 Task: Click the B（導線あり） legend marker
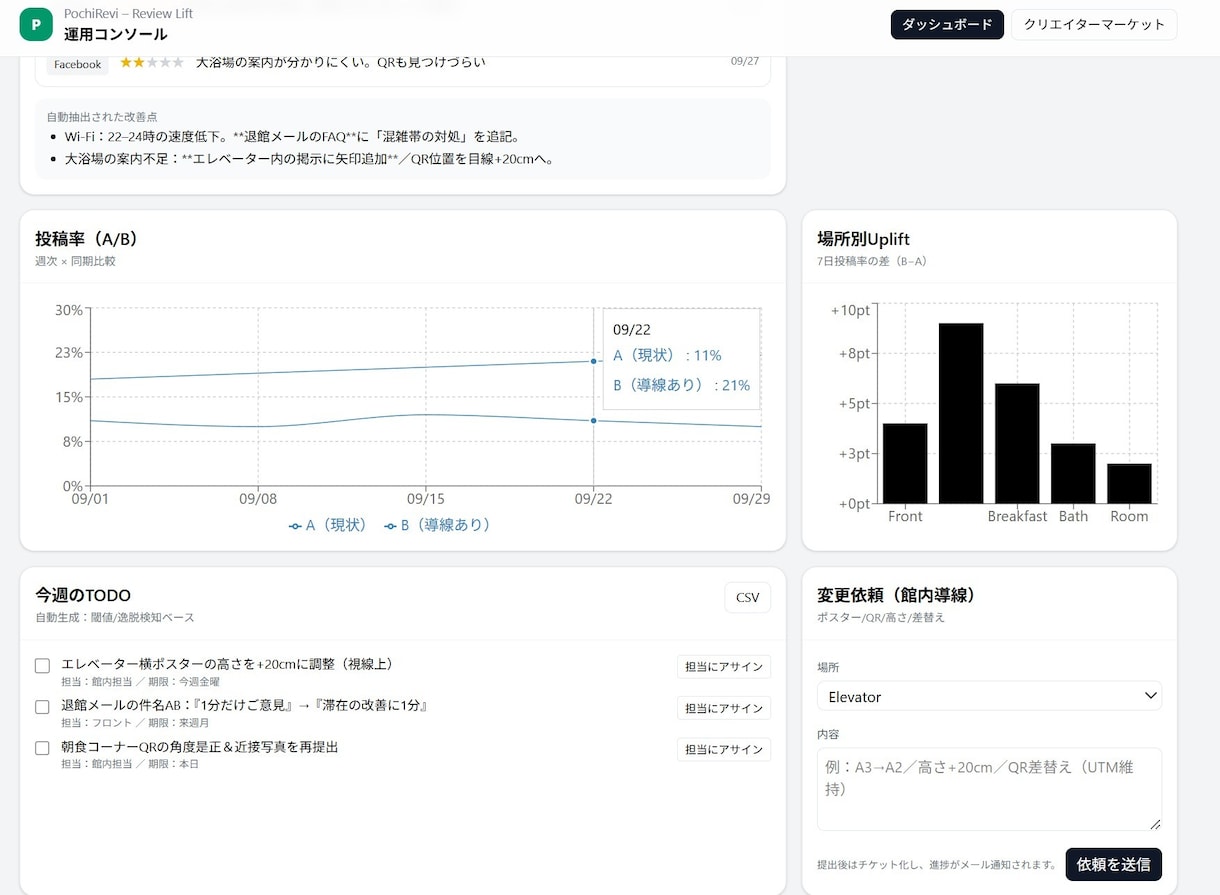(390, 526)
